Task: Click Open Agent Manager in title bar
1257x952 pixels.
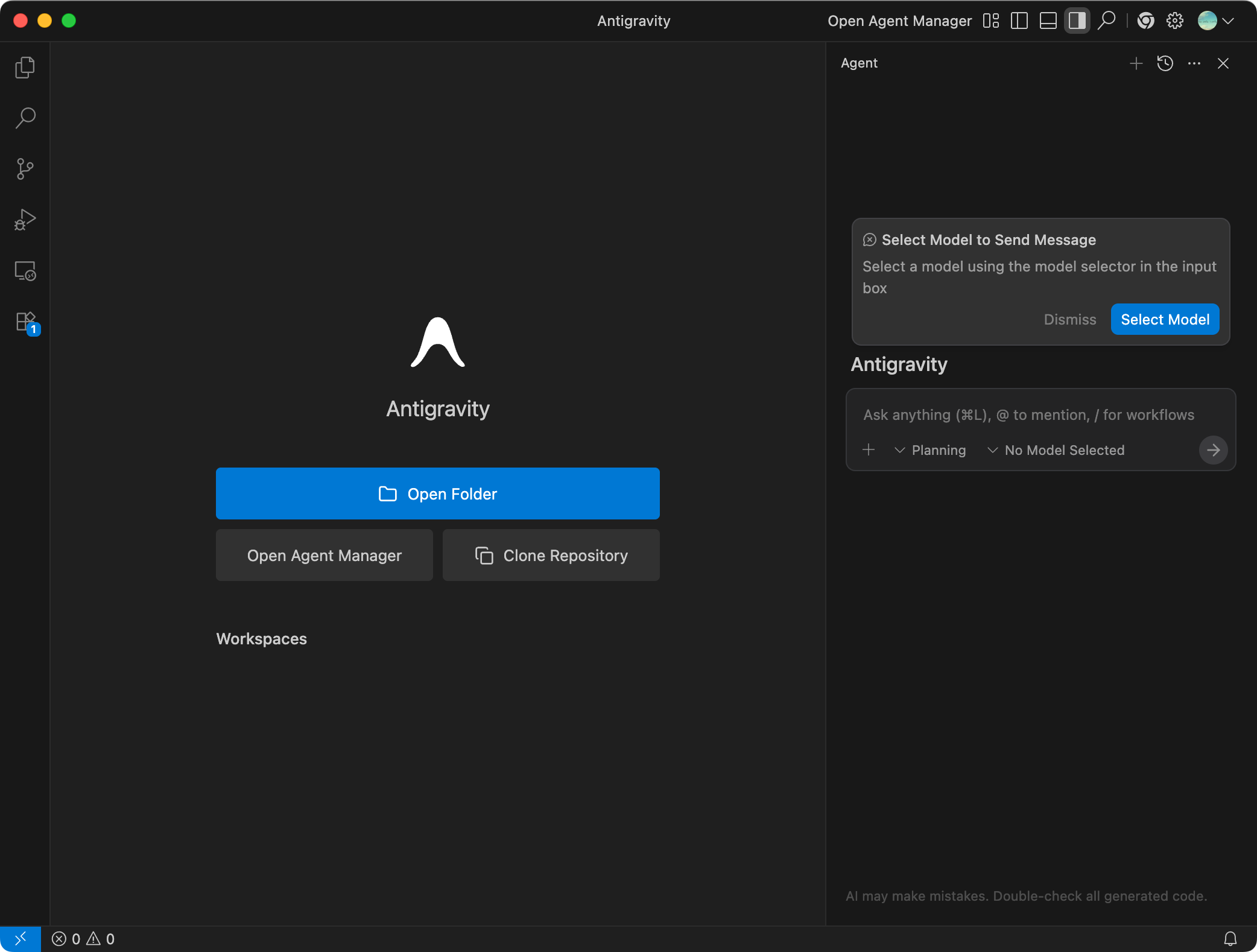Action: (x=899, y=21)
